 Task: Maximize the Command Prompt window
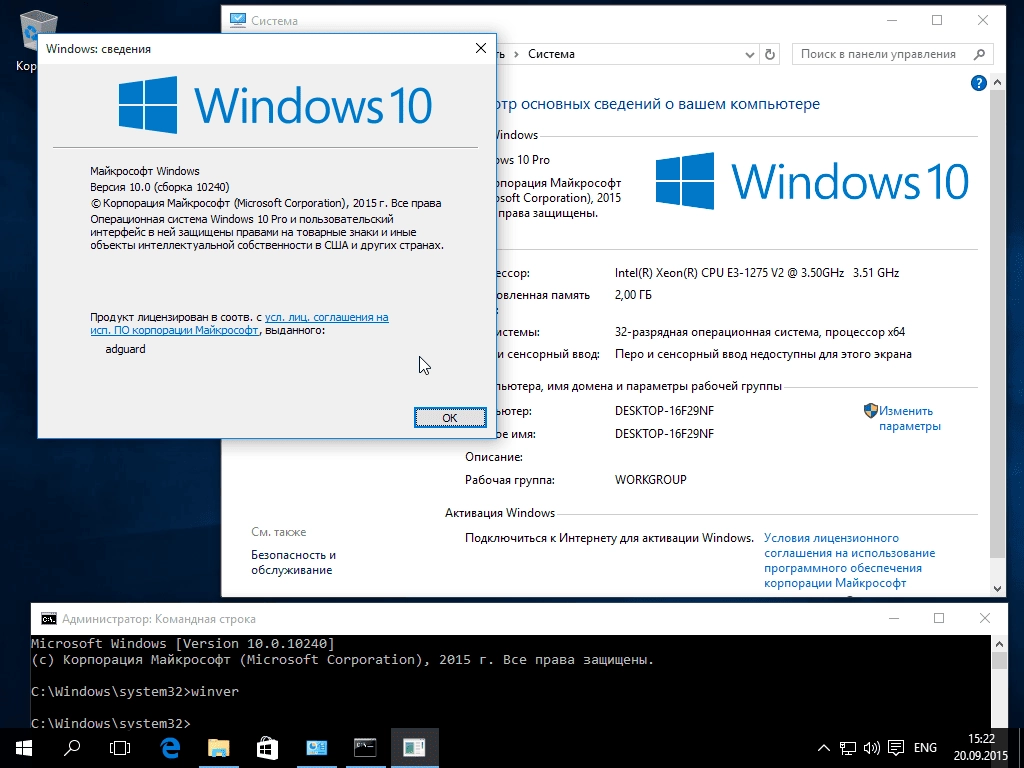pos(939,618)
